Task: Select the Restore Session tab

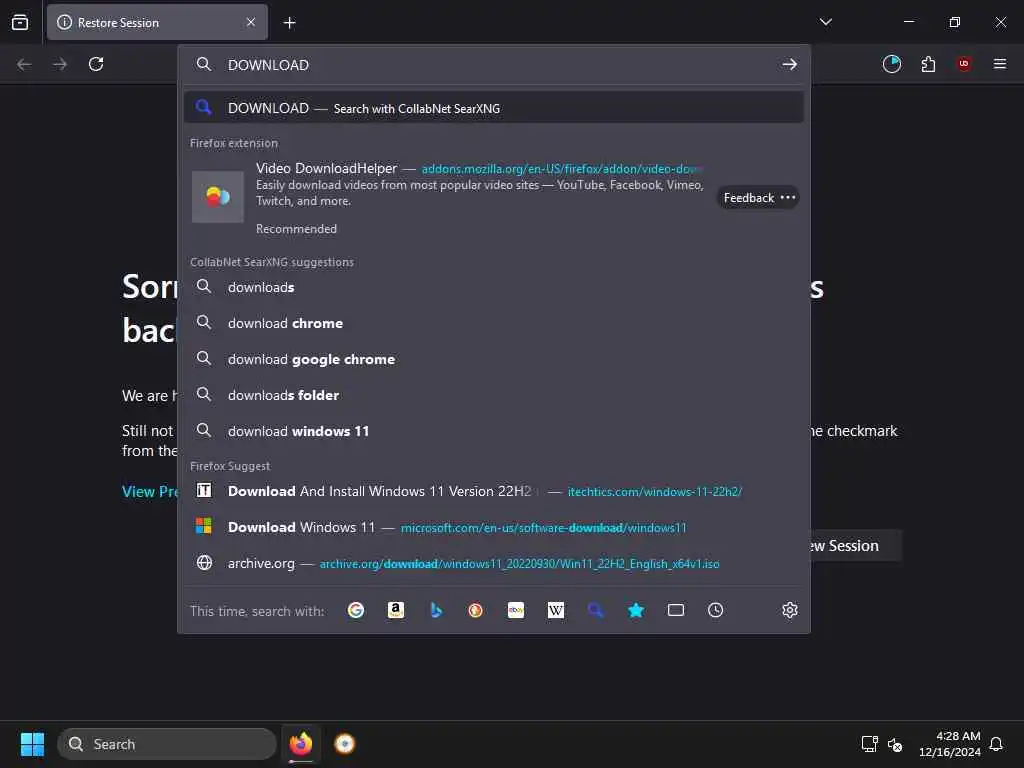Action: coord(157,22)
